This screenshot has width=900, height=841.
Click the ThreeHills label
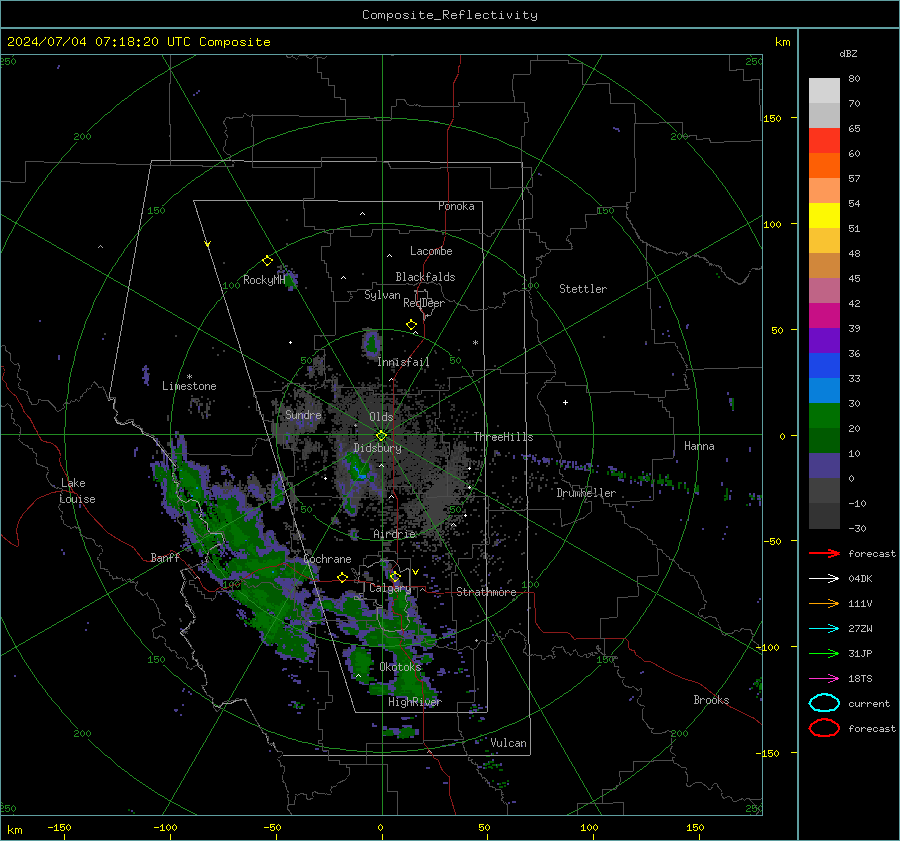click(503, 437)
